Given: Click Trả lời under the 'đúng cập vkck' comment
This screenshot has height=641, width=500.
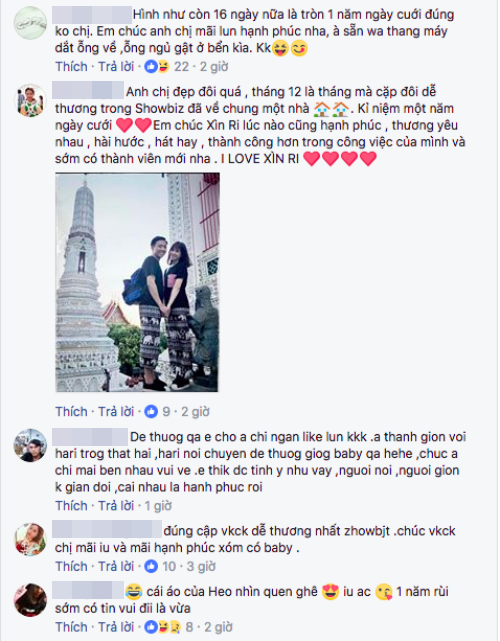Looking at the screenshot, I should [116, 566].
